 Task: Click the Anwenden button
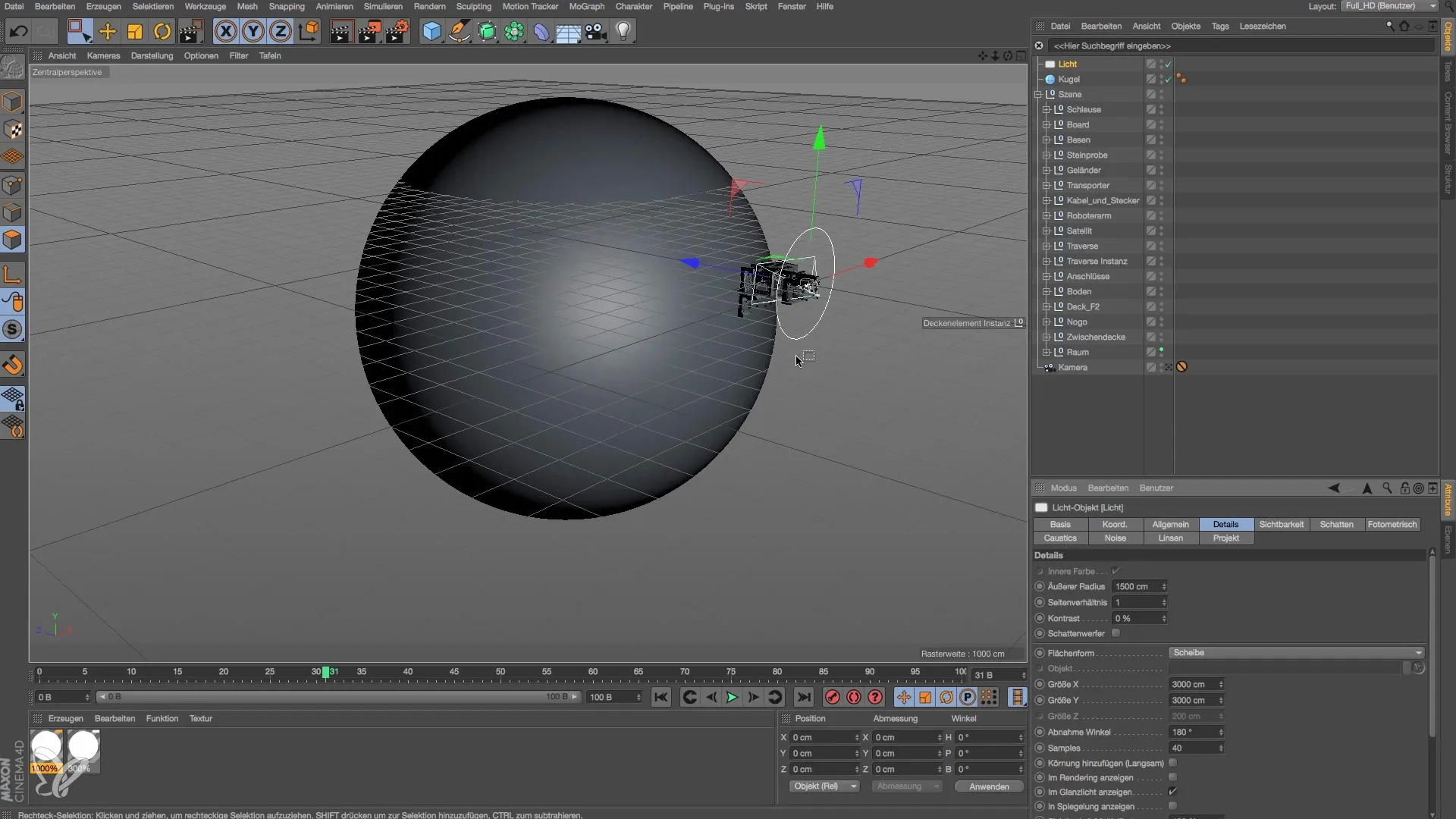[989, 786]
